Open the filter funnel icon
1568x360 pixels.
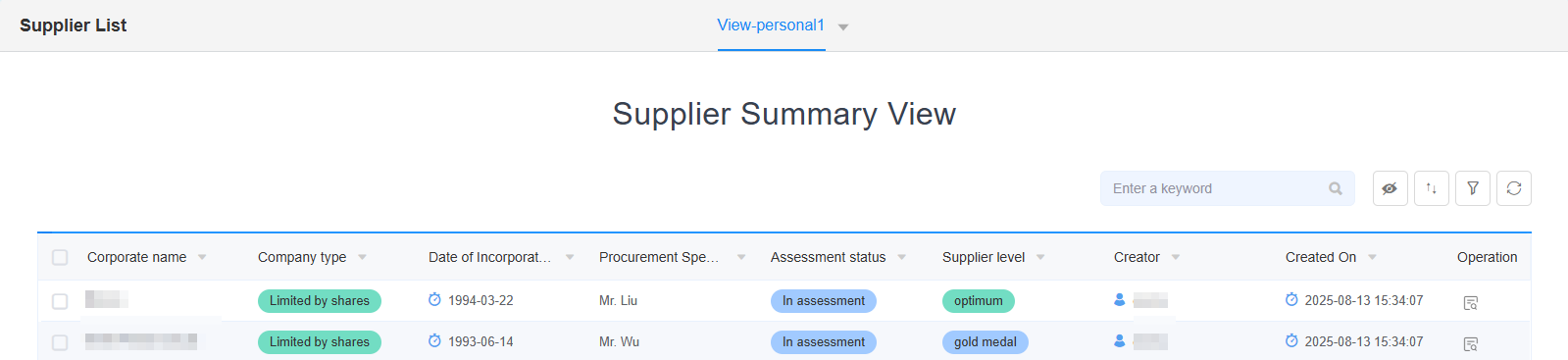(1473, 188)
